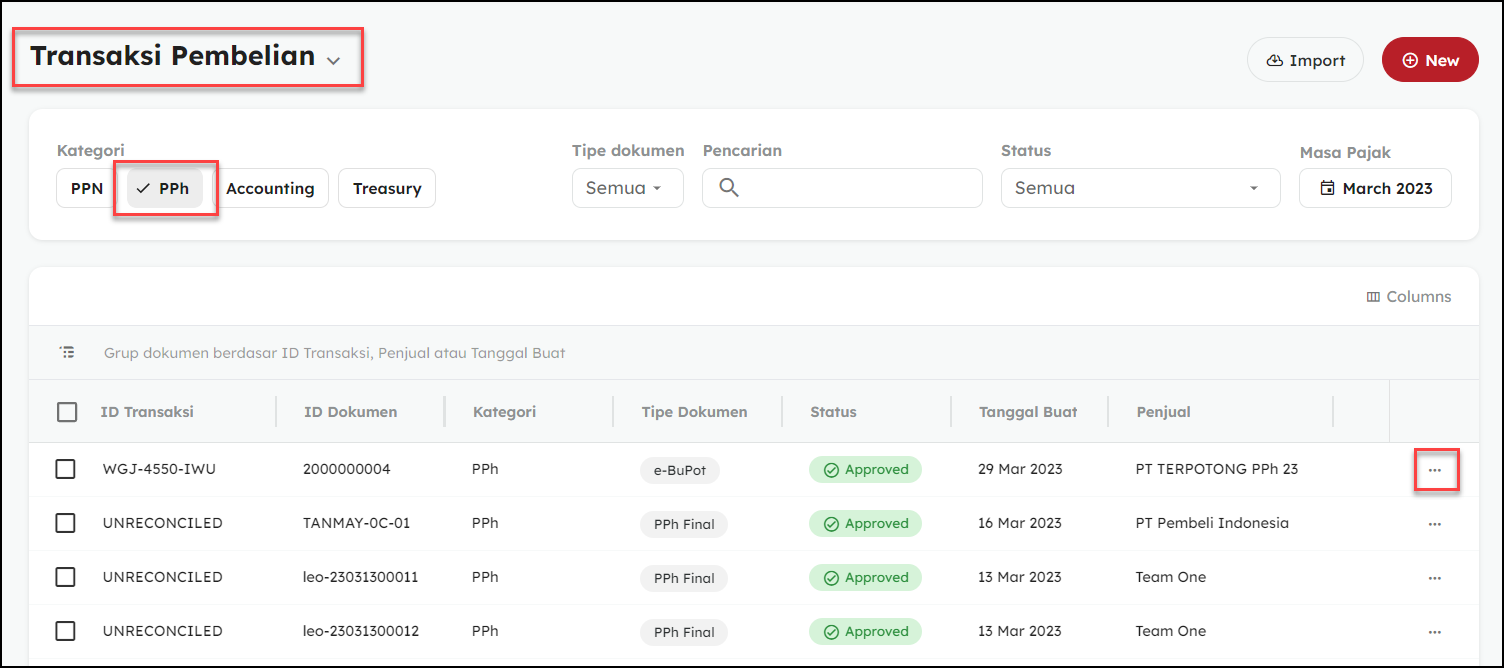Click the red New button

(x=1429, y=60)
